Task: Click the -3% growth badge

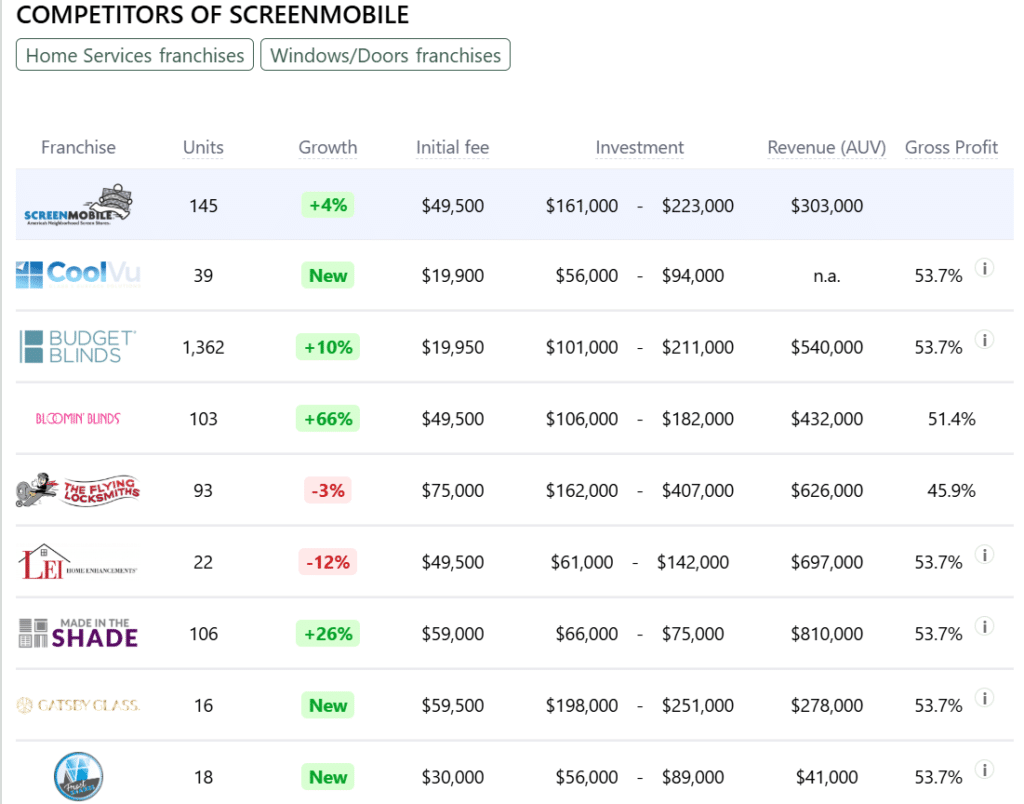Action: click(x=328, y=490)
